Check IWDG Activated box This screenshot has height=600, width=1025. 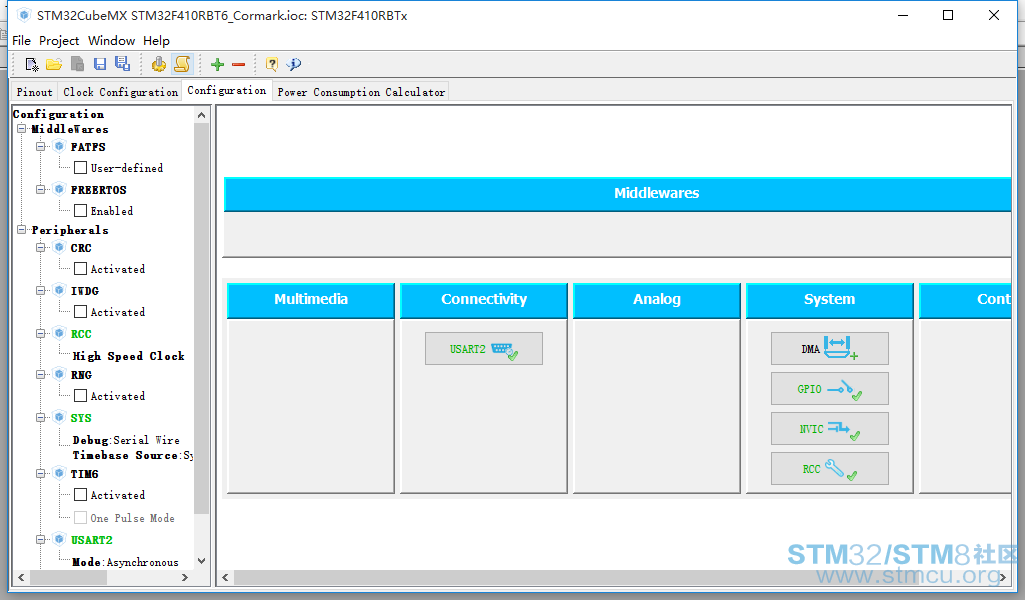click(x=80, y=312)
